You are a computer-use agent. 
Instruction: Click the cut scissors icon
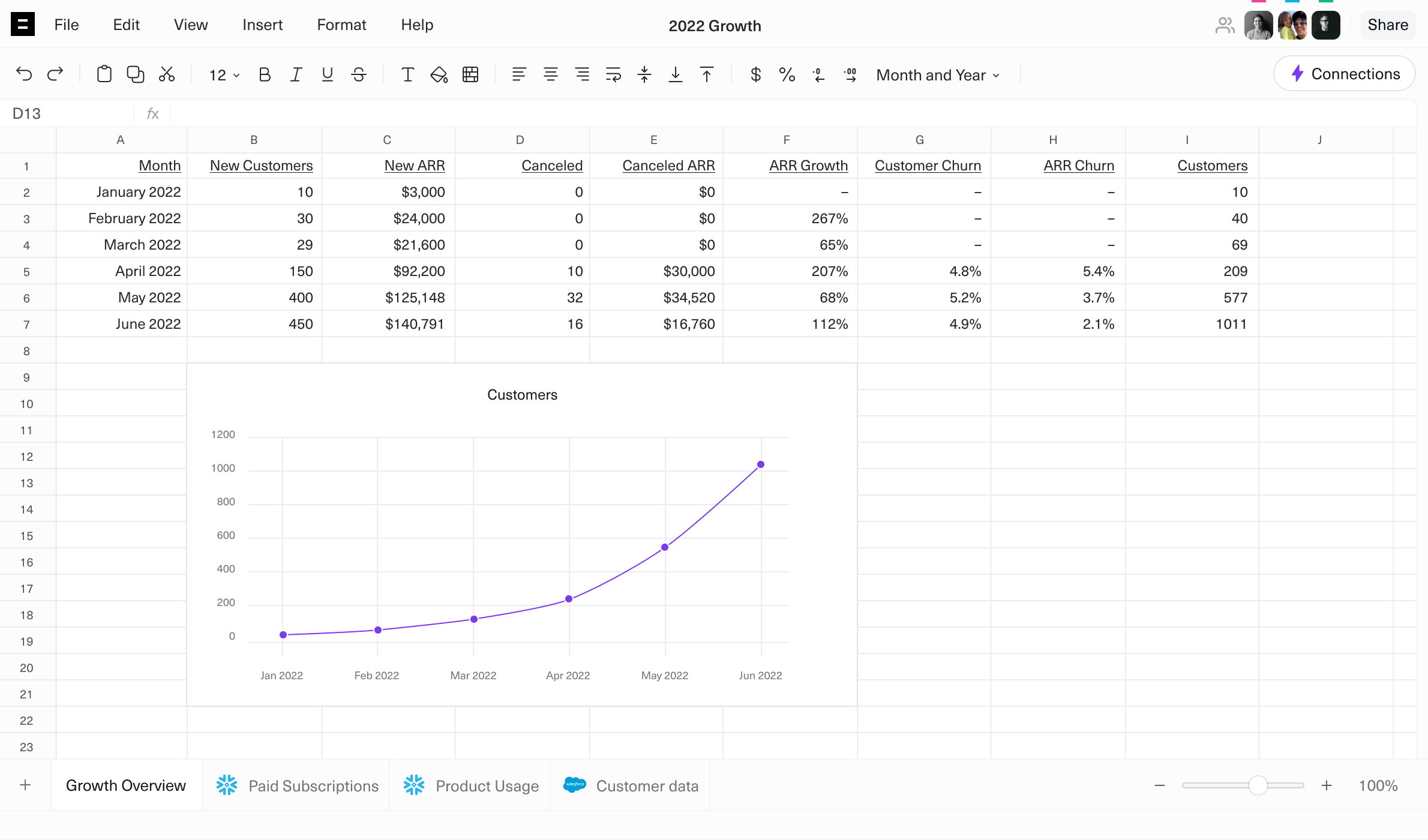167,74
